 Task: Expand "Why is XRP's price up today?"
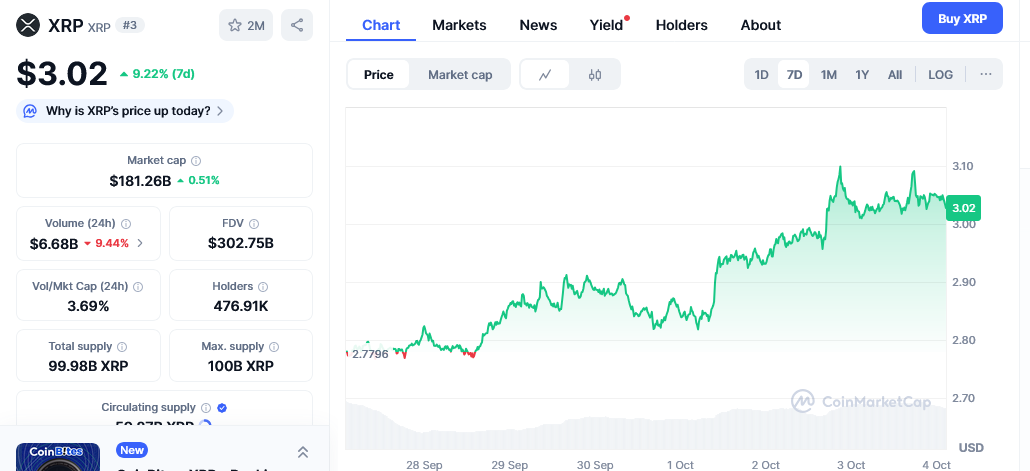click(x=125, y=111)
